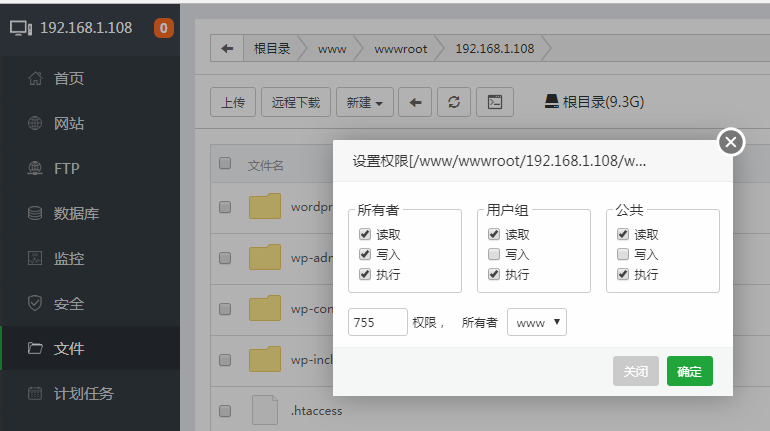Go to 首页 home in sidebar

click(90, 78)
